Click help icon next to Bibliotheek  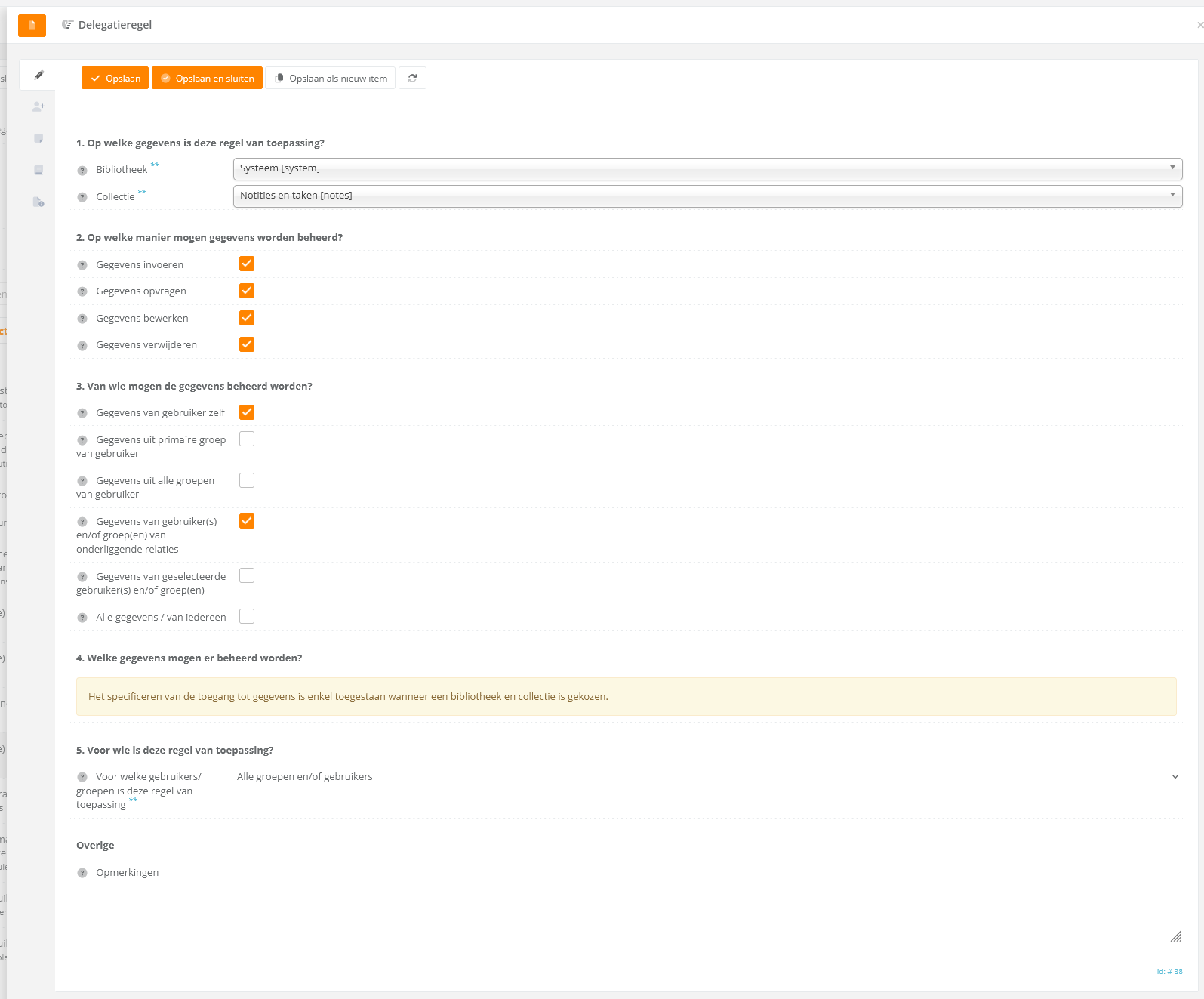point(82,171)
